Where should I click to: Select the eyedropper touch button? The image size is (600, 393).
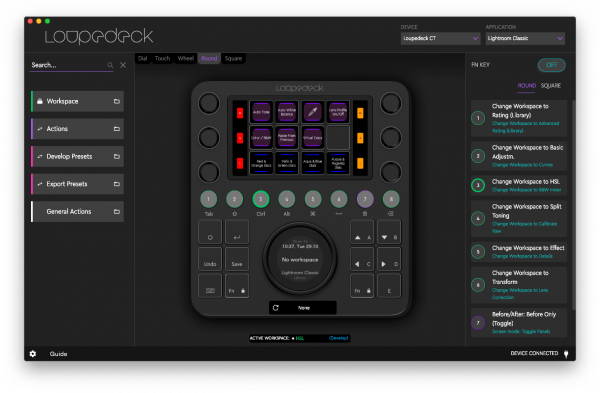pyautogui.click(x=313, y=112)
